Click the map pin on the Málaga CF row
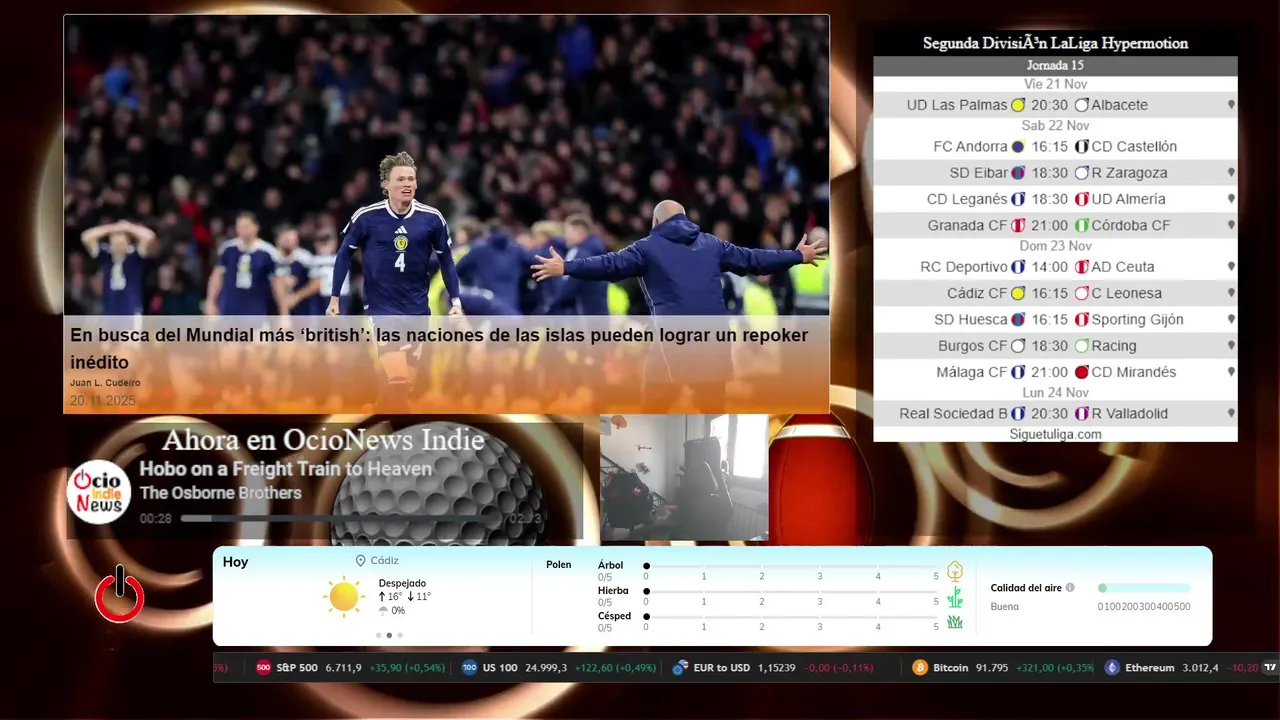The width and height of the screenshot is (1280, 720). tap(1231, 372)
